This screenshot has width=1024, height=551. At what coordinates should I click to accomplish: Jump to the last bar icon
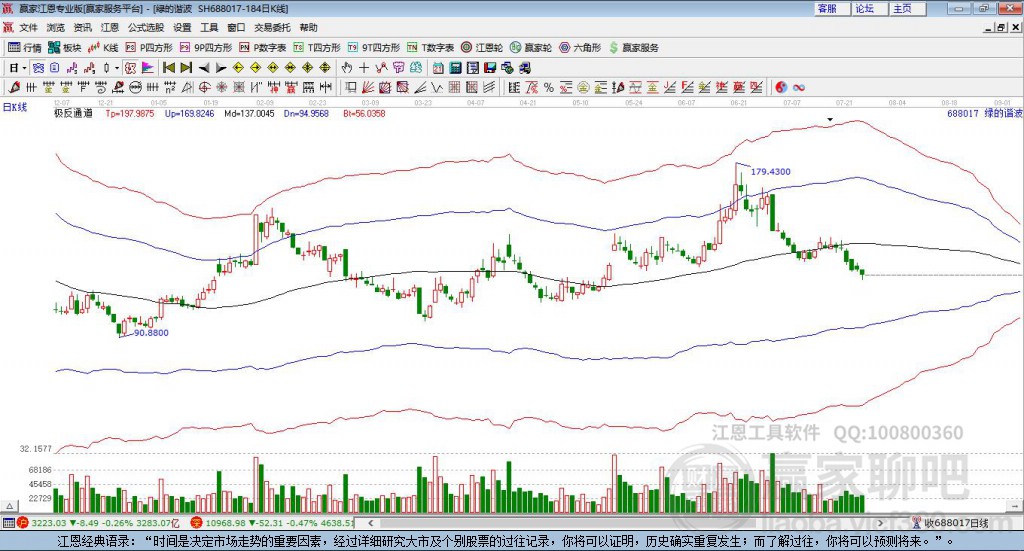pyautogui.click(x=186, y=68)
